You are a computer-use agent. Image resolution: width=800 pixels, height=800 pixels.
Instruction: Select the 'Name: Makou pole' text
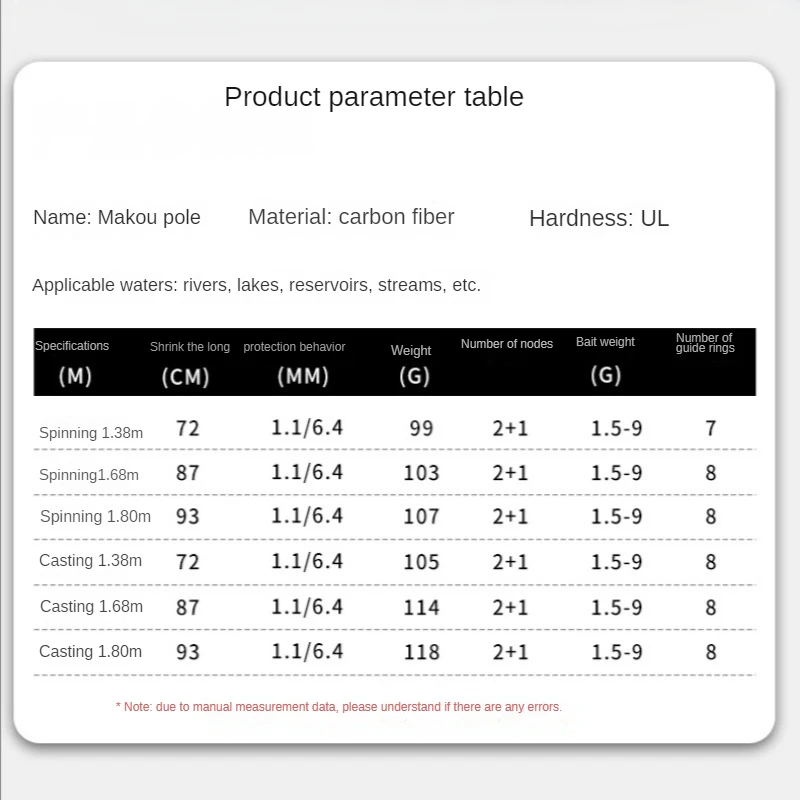(117, 217)
